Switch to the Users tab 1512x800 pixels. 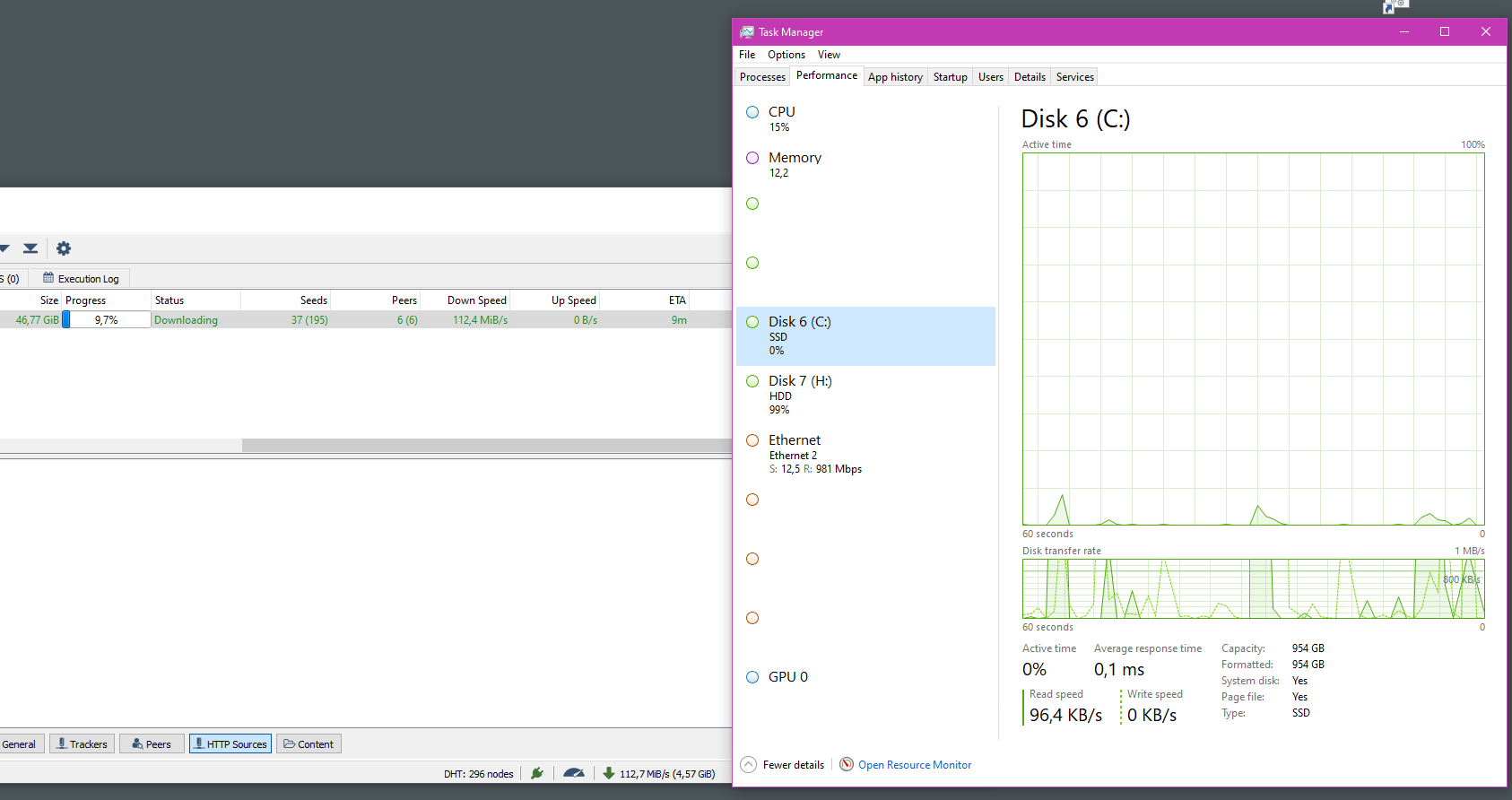991,77
